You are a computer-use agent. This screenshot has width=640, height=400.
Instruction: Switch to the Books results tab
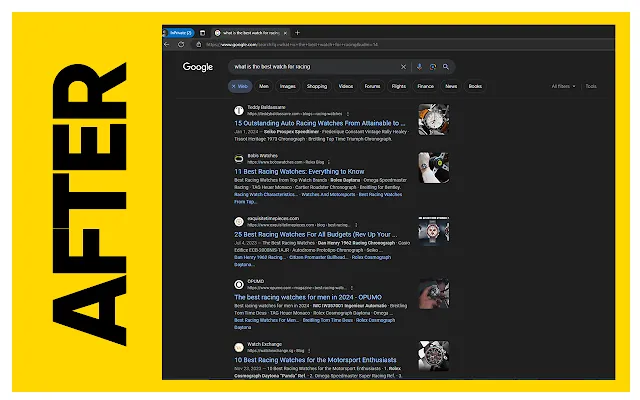pyautogui.click(x=475, y=86)
